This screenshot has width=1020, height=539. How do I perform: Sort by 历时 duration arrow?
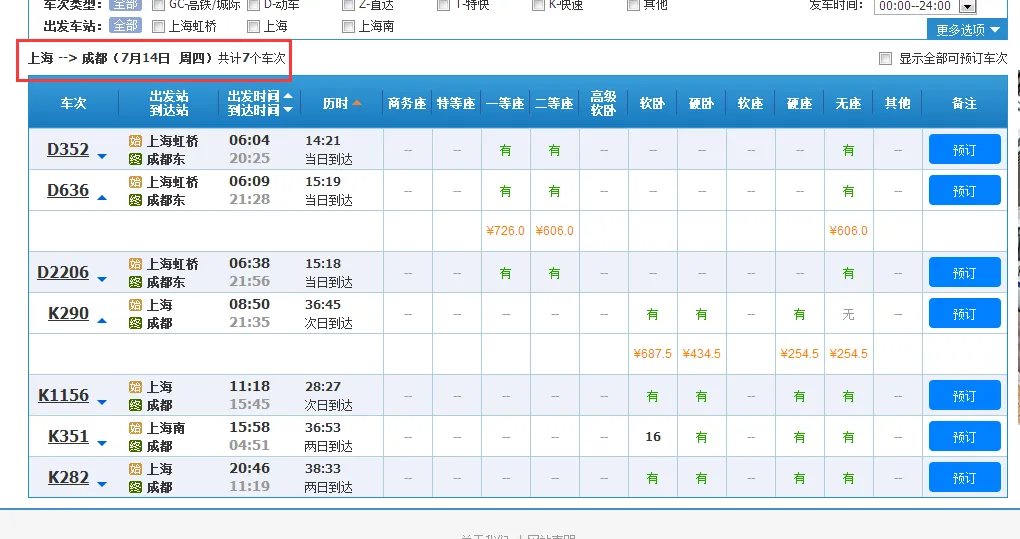356,103
